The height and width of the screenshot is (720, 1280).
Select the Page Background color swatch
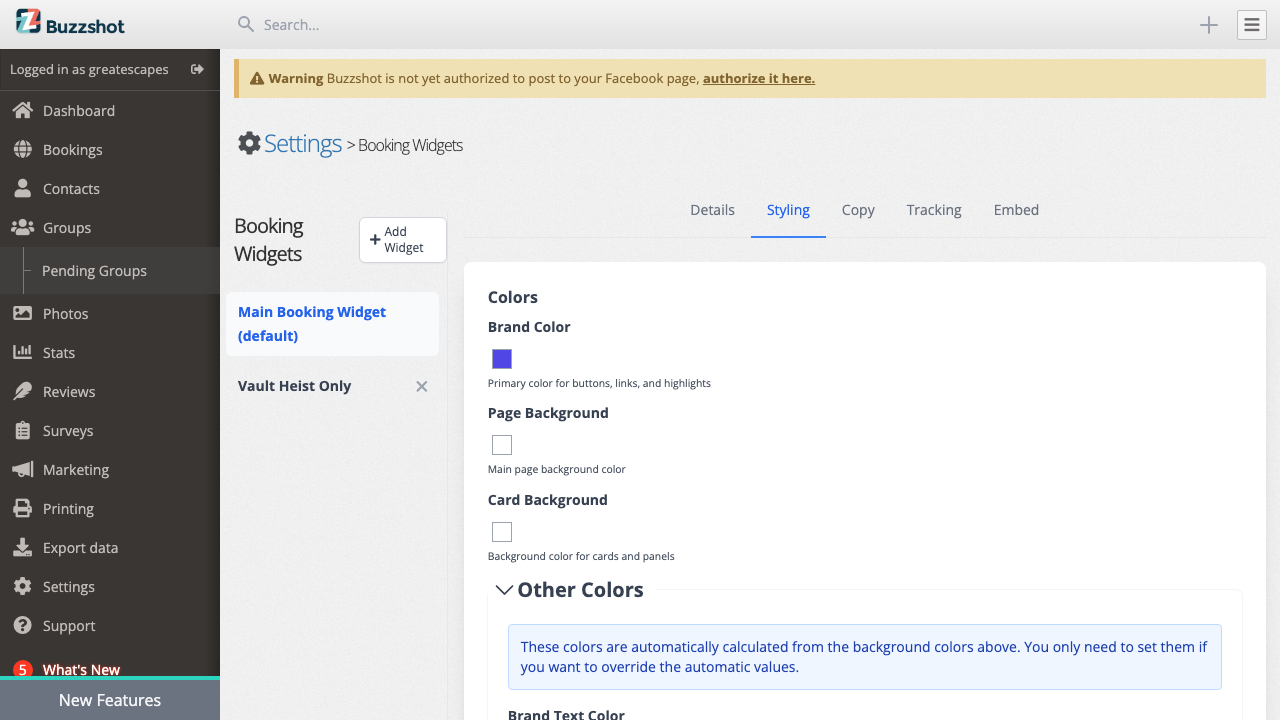coord(502,445)
